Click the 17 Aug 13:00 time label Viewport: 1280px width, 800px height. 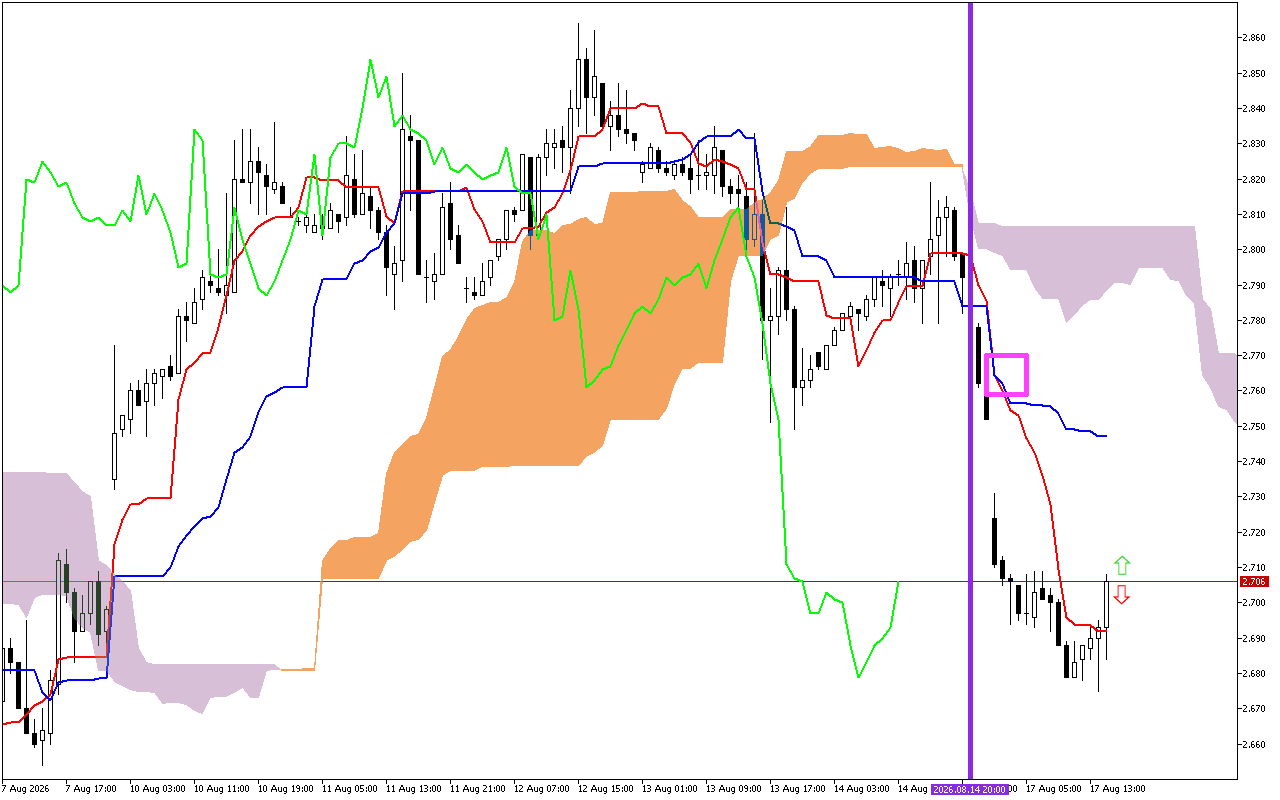coord(1118,789)
